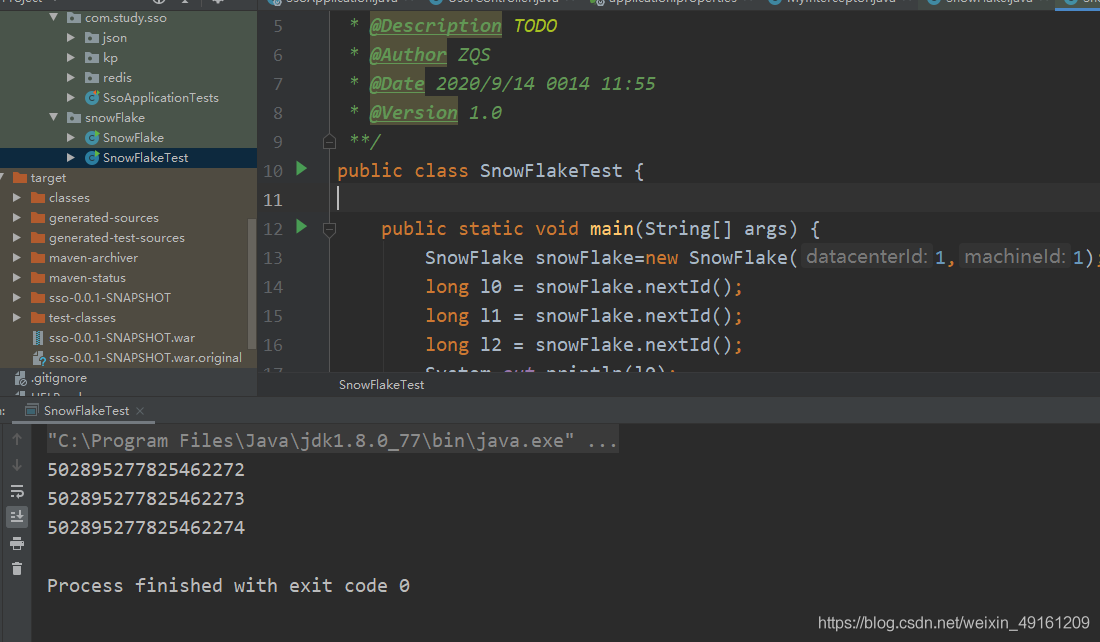The image size is (1100, 642).
Task: Click the @Version Javadoc tag
Action: [x=413, y=113]
